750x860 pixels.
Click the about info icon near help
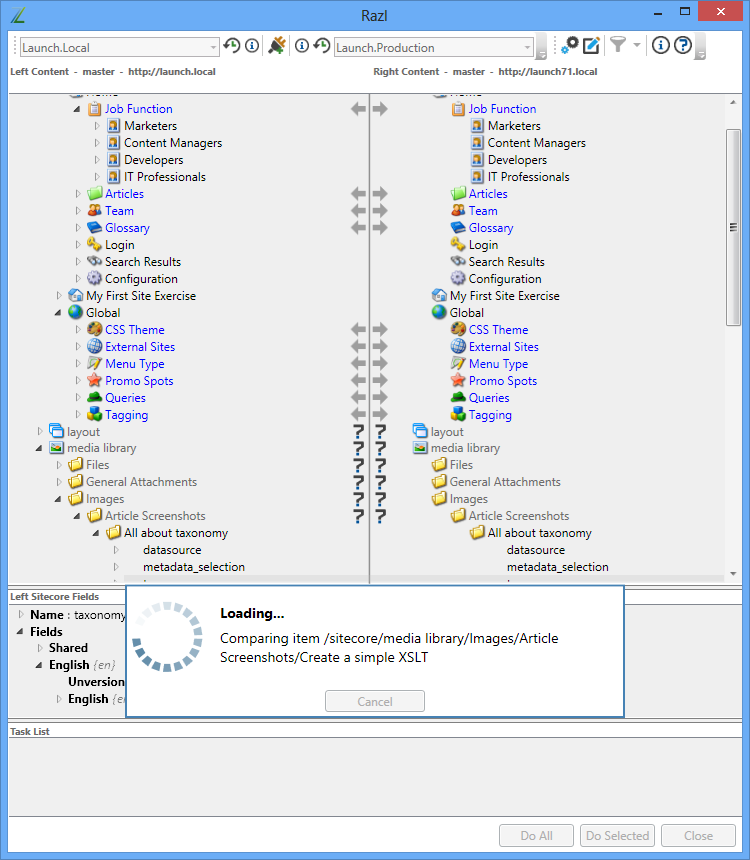661,46
